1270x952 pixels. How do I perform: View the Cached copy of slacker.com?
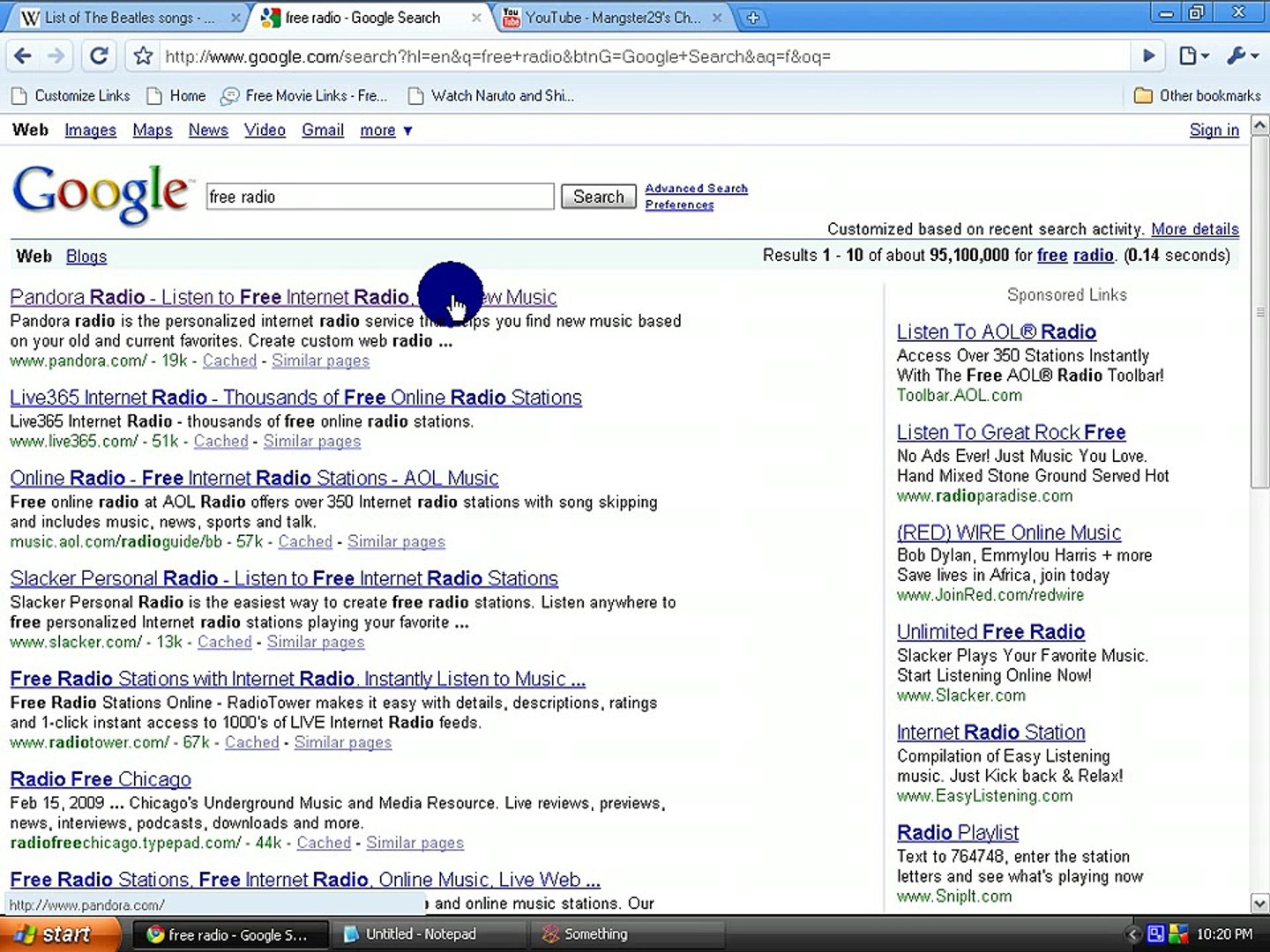[224, 642]
